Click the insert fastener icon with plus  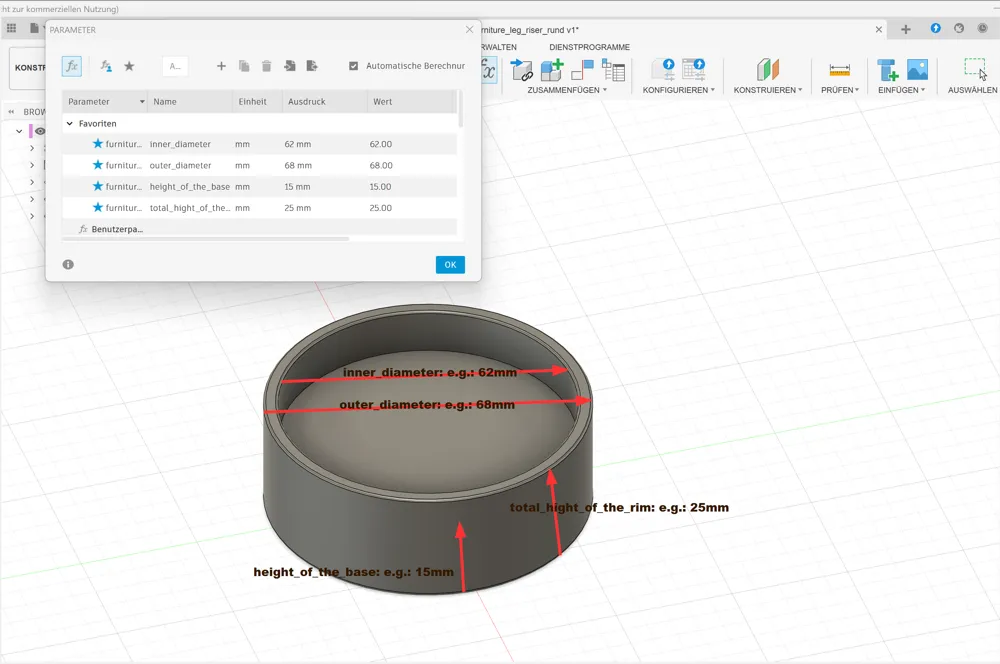888,70
